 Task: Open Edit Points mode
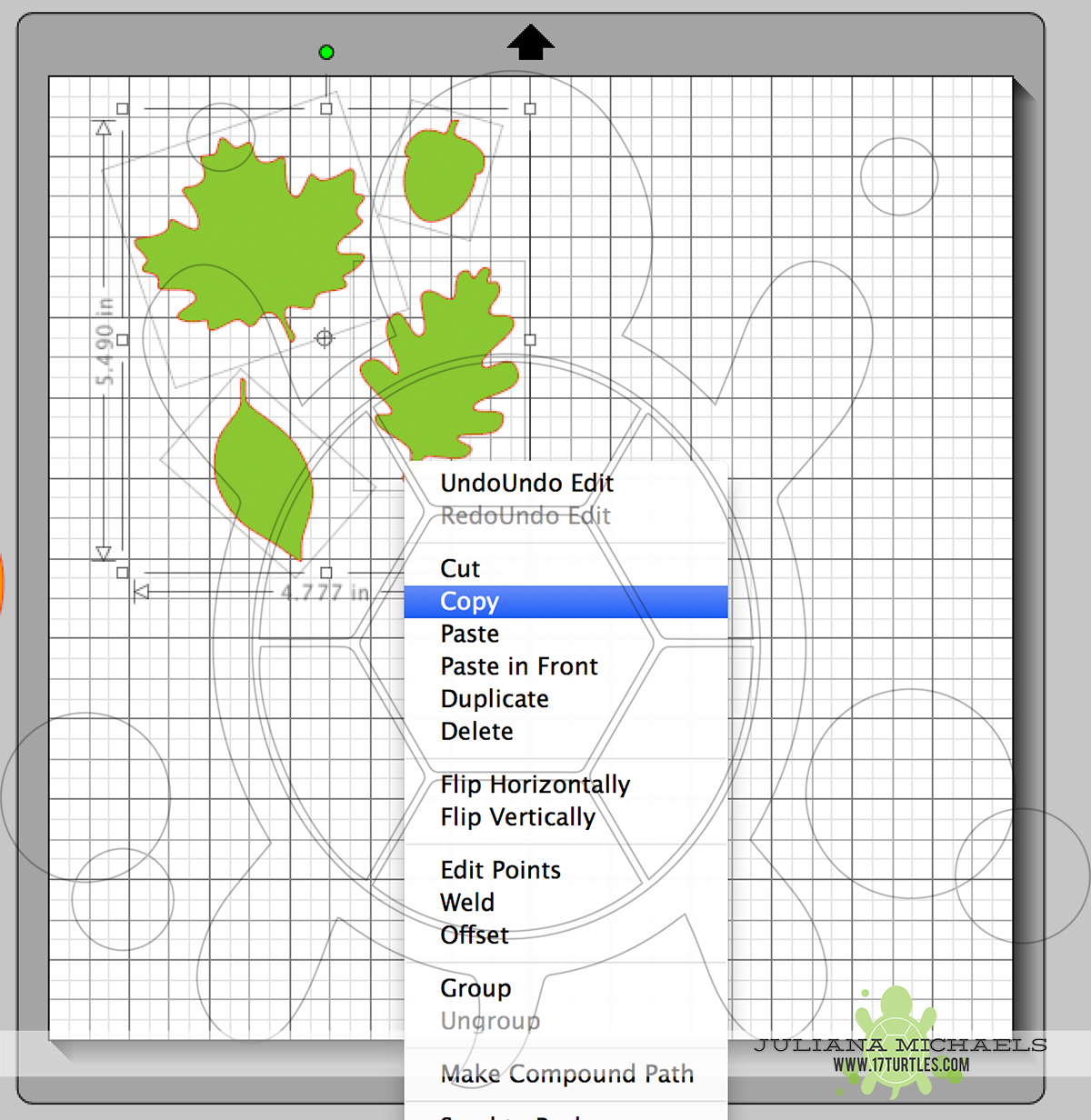(x=500, y=869)
